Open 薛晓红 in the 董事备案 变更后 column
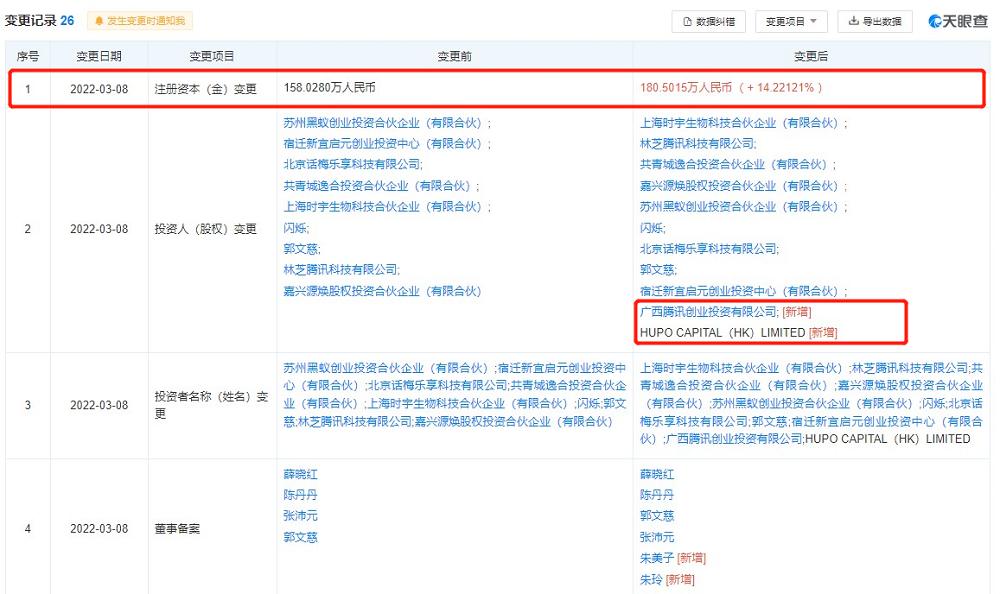The width and height of the screenshot is (1000, 594). (657, 474)
